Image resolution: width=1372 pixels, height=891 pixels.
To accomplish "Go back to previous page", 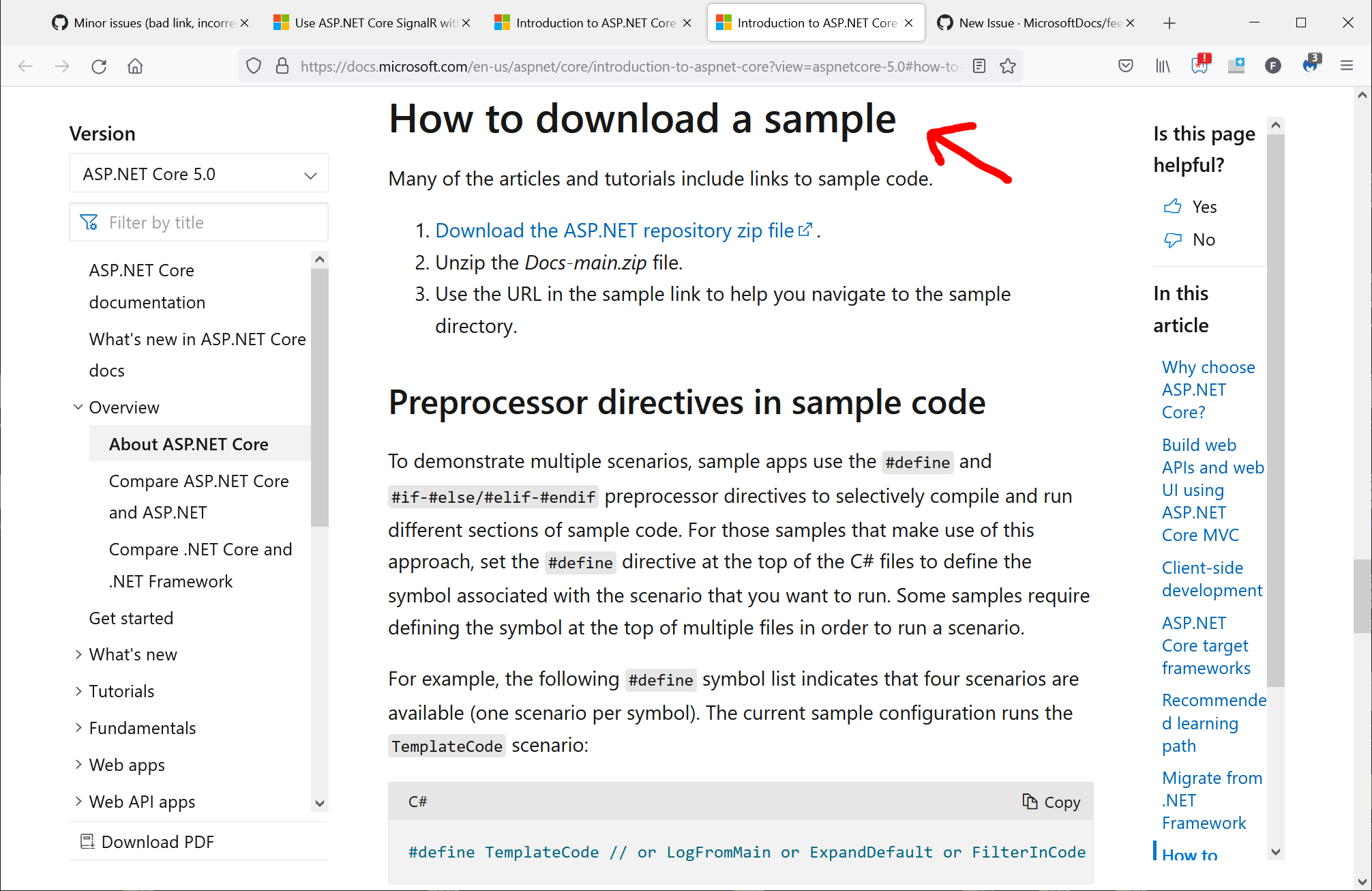I will pos(25,66).
